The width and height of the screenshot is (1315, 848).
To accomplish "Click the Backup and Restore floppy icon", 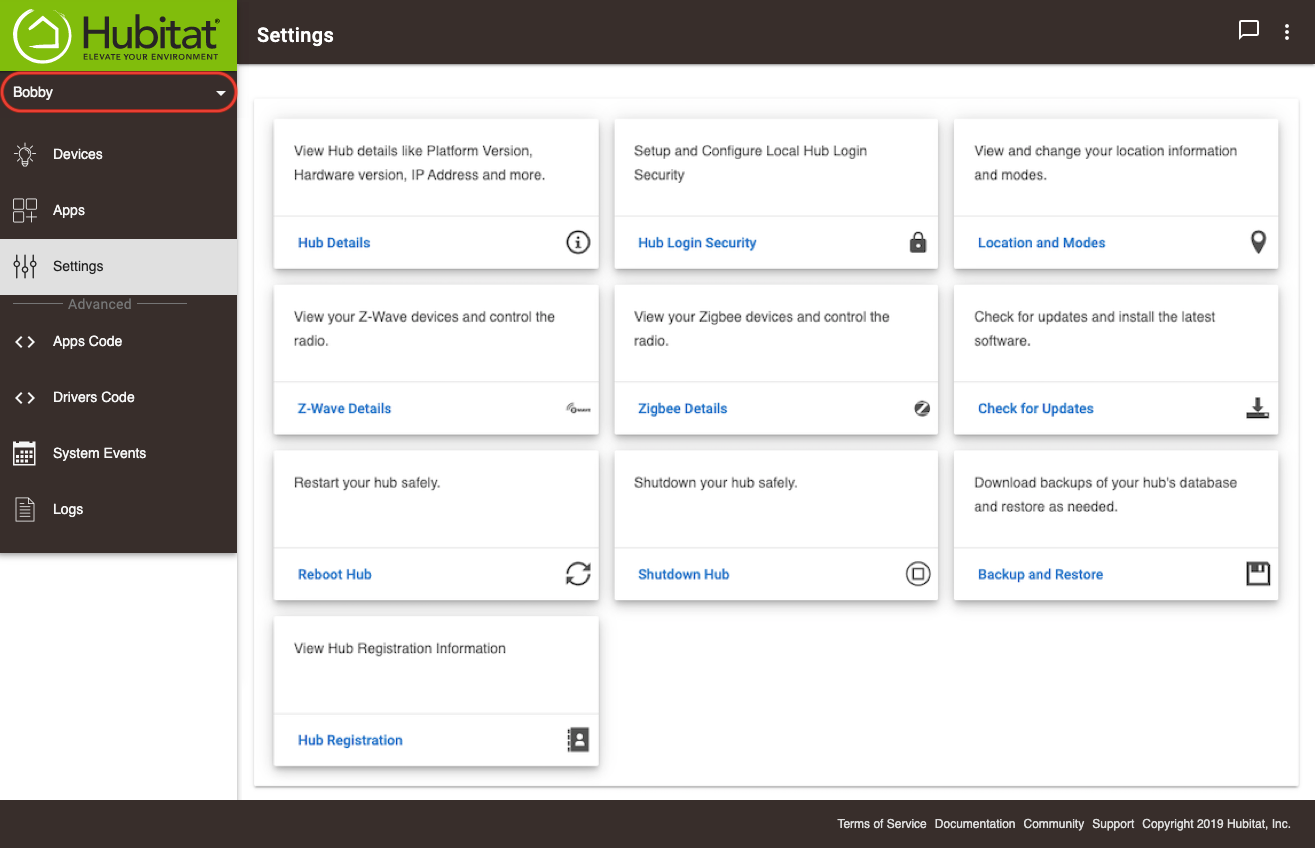I will (x=1258, y=574).
